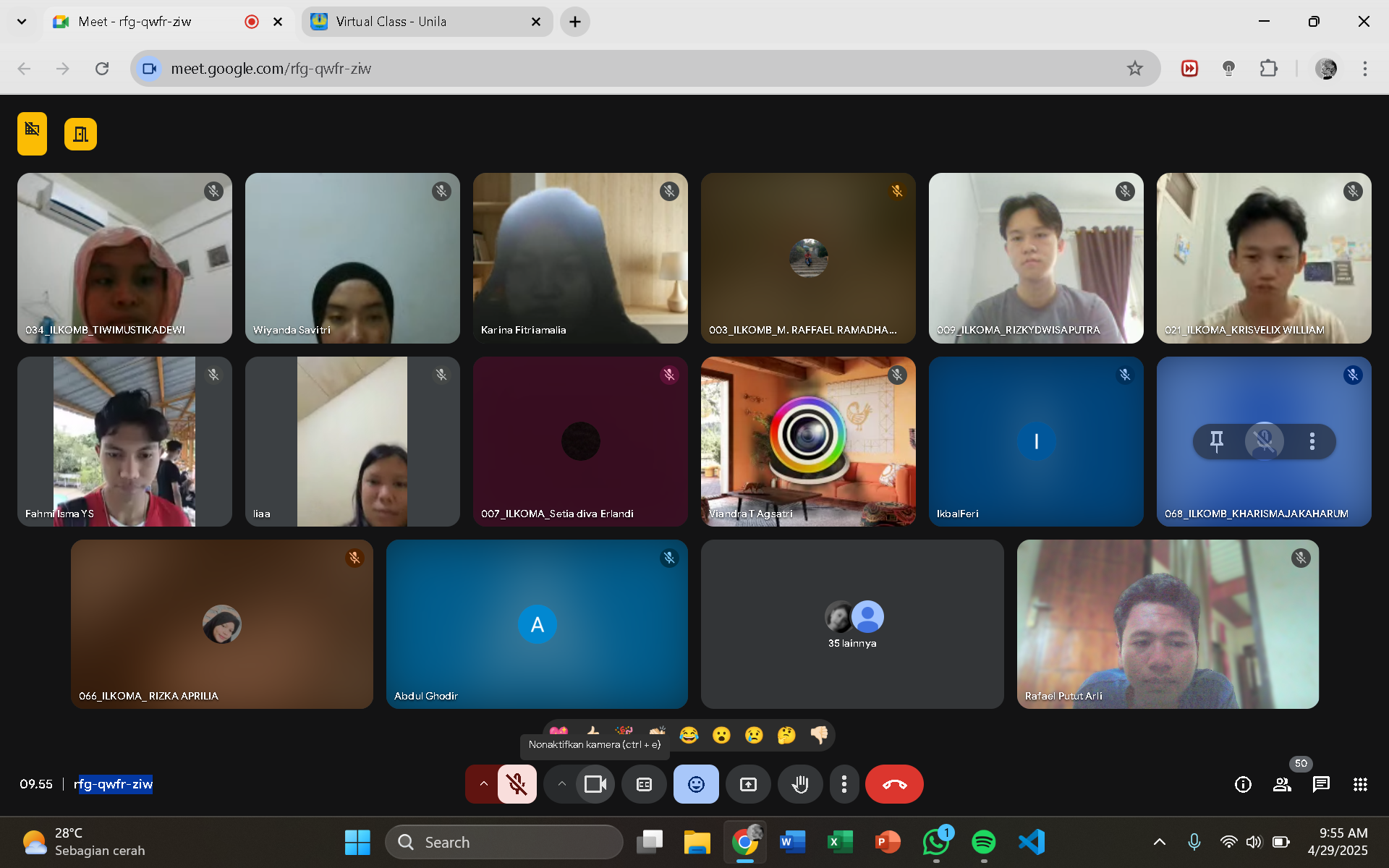Image resolution: width=1389 pixels, height=868 pixels.
Task: Leave call with red hang-up button
Action: (x=894, y=784)
